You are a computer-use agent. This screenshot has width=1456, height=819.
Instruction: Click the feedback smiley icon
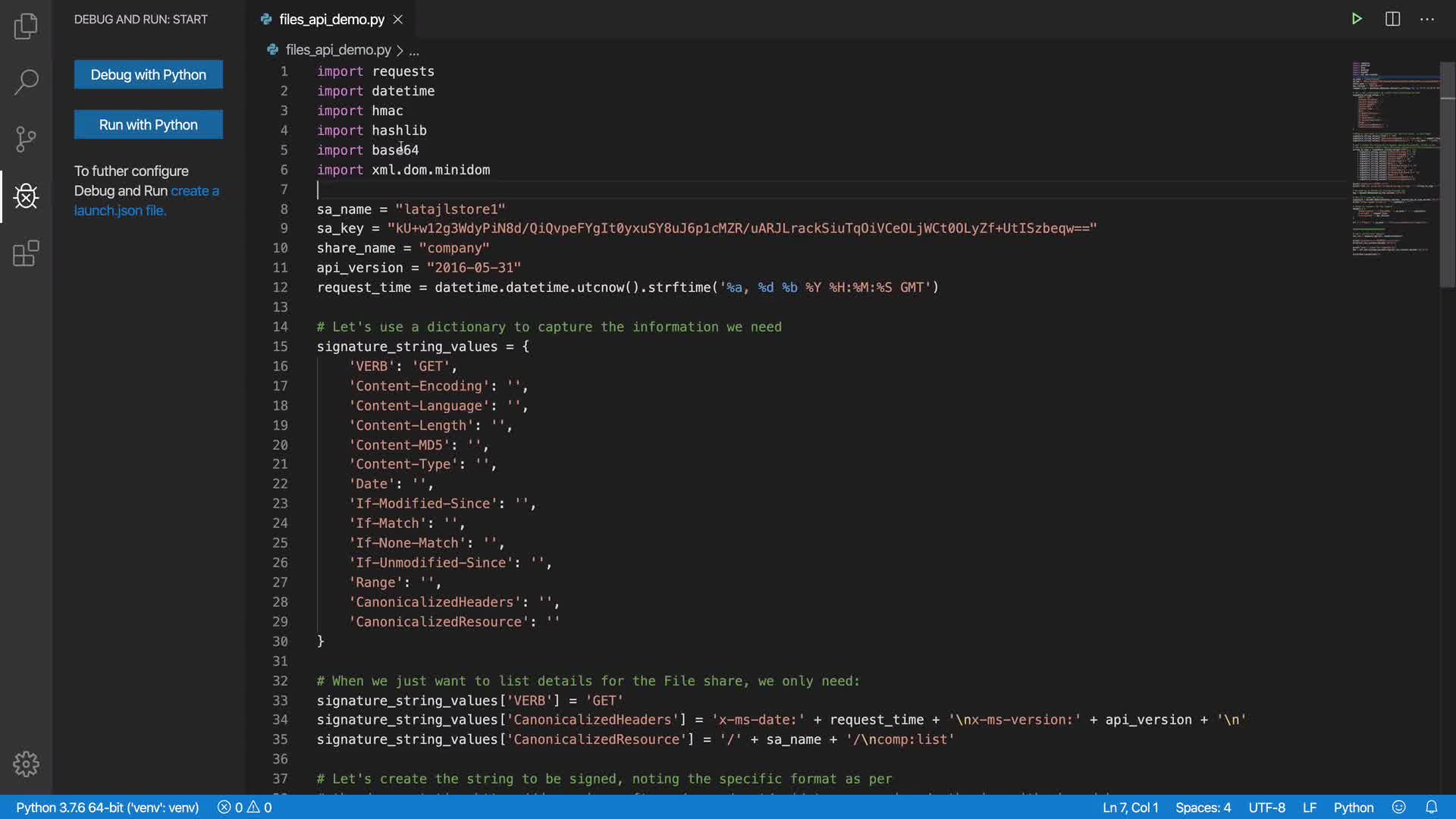click(1399, 807)
